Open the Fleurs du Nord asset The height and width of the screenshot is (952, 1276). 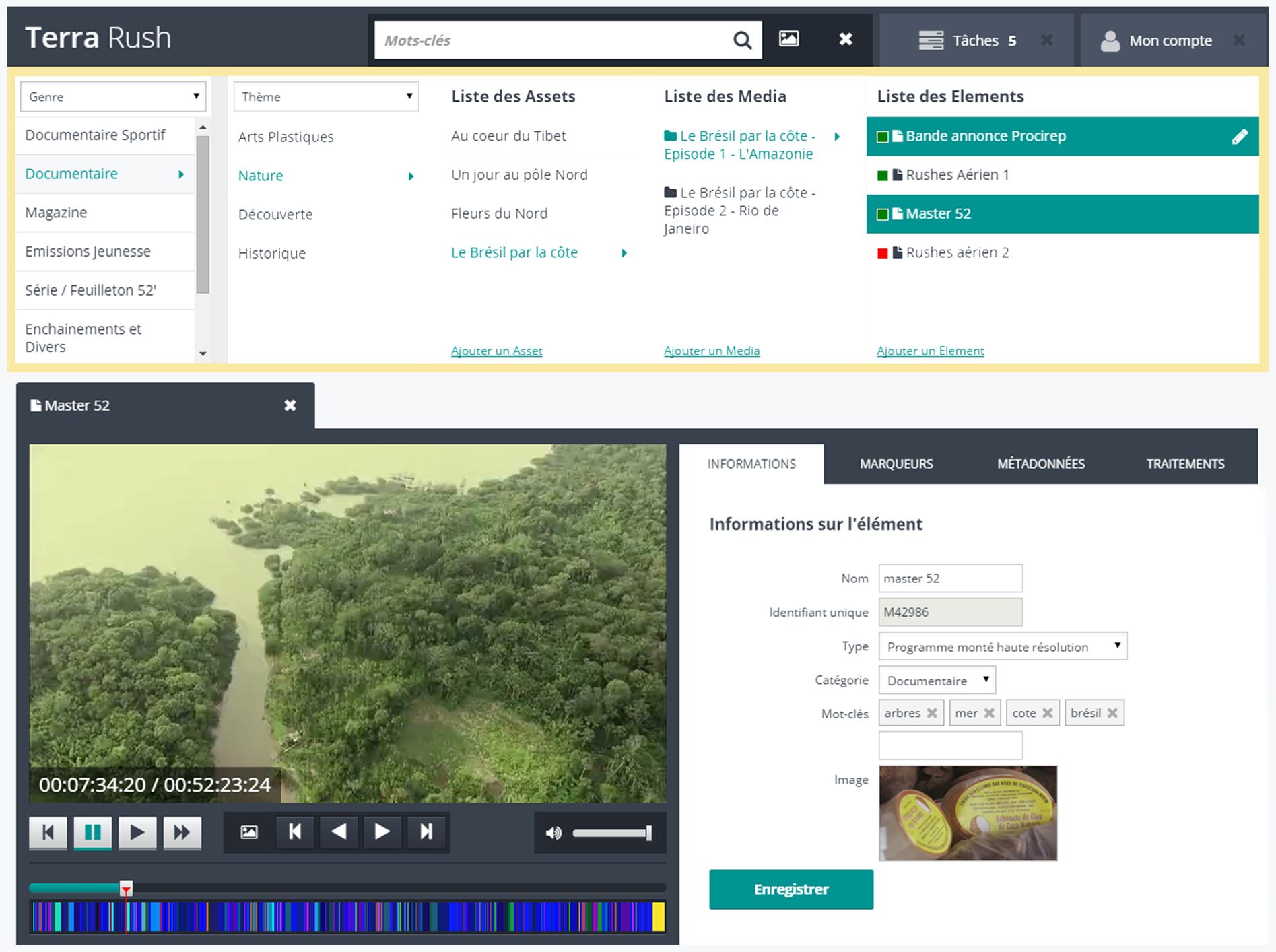(499, 214)
